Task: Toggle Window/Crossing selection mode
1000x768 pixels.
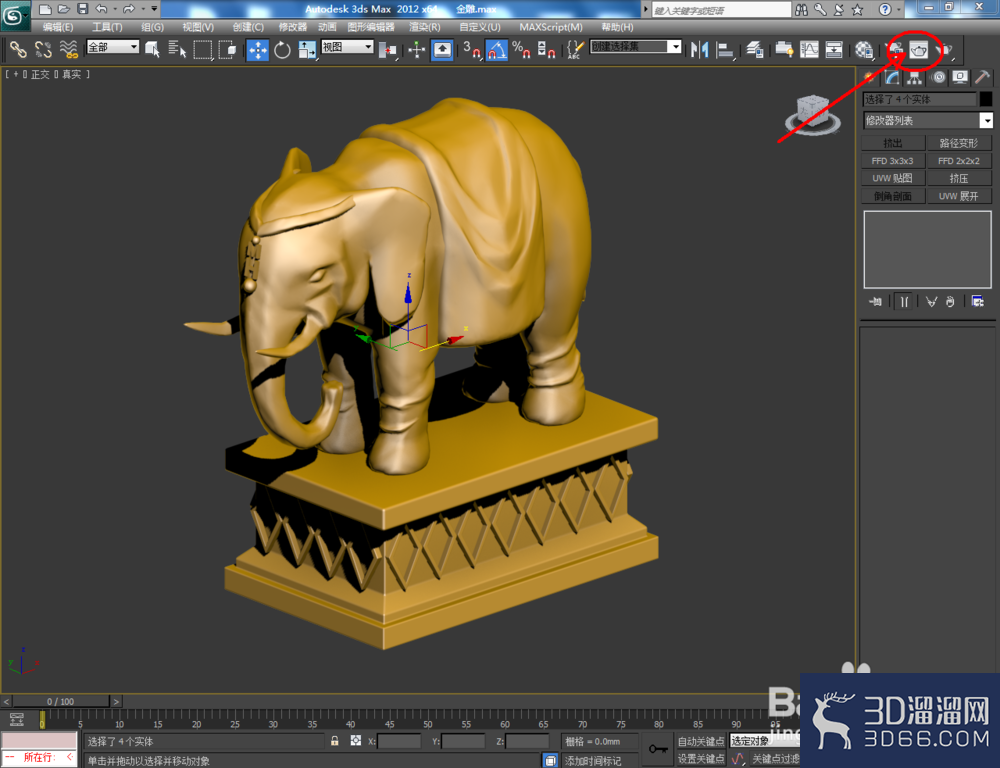Action: 227,49
